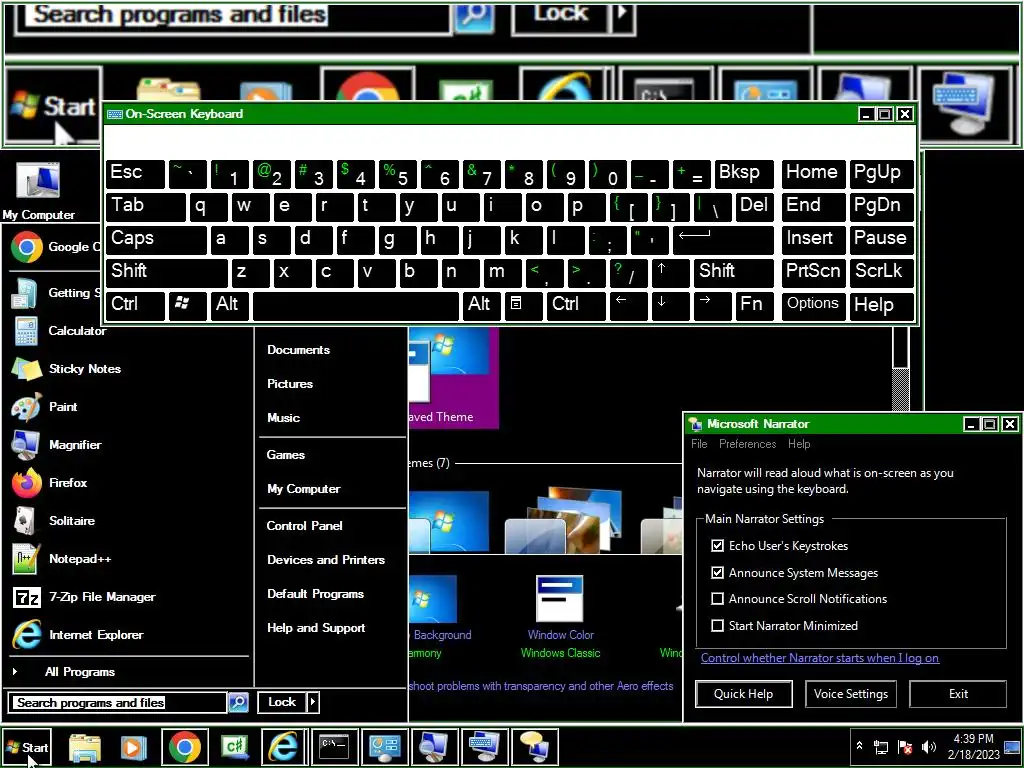Image resolution: width=1024 pixels, height=768 pixels.
Task: Switch to Command Prompt taskbar icon
Action: (x=334, y=747)
